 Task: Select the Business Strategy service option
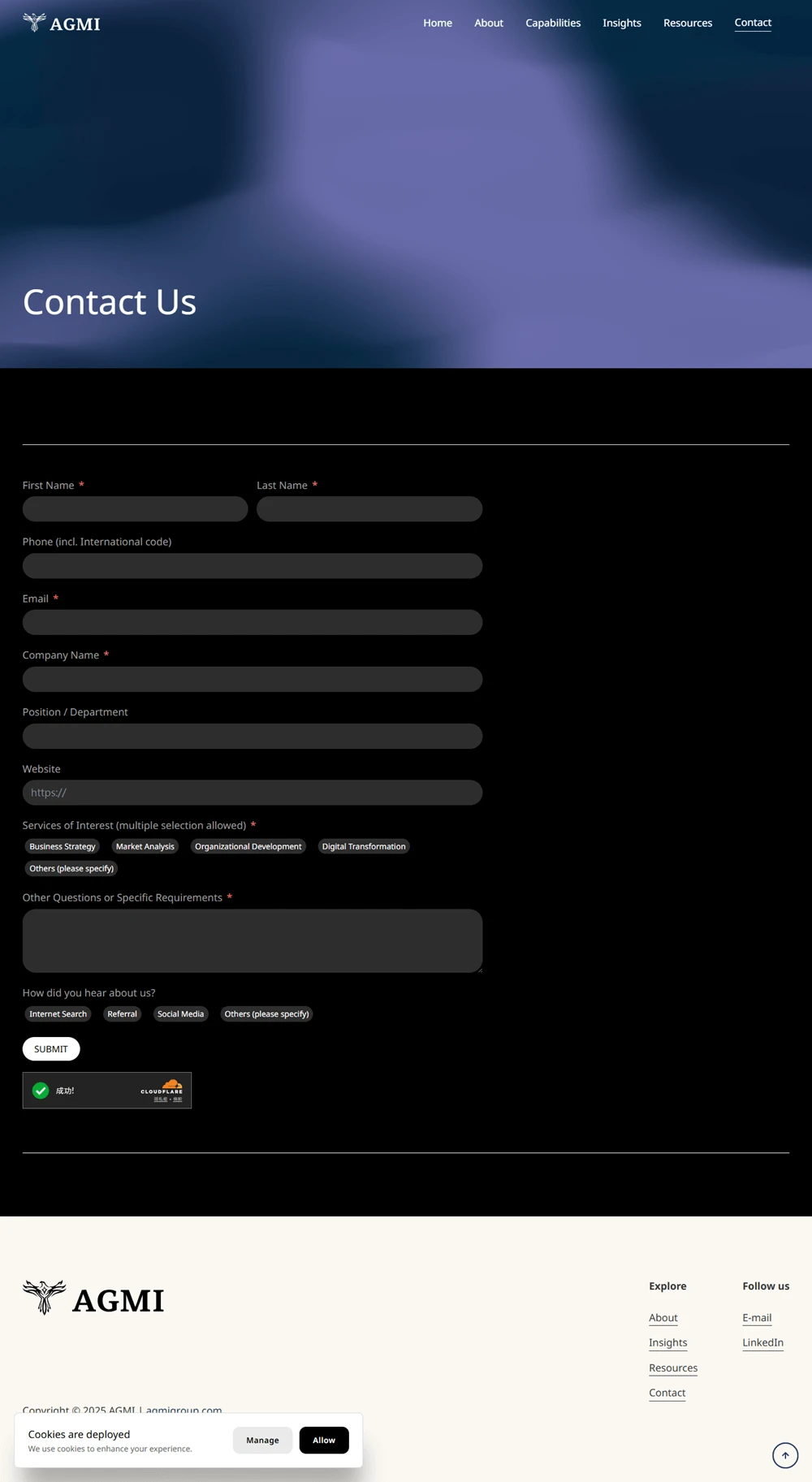pyautogui.click(x=63, y=846)
